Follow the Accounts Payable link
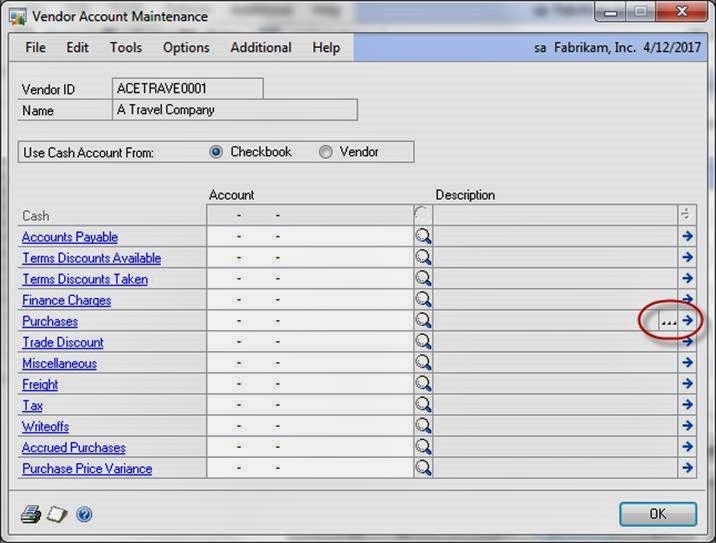716x543 pixels. [x=70, y=237]
